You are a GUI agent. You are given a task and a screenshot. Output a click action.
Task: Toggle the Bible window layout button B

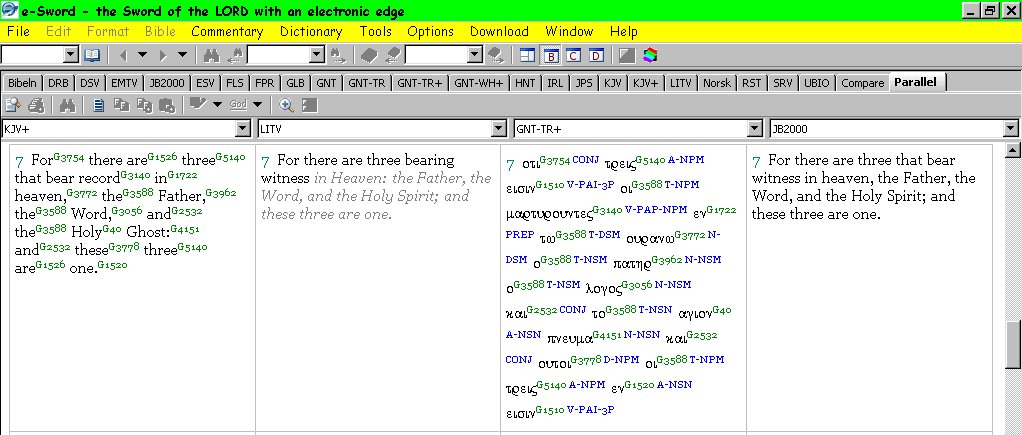click(x=552, y=55)
